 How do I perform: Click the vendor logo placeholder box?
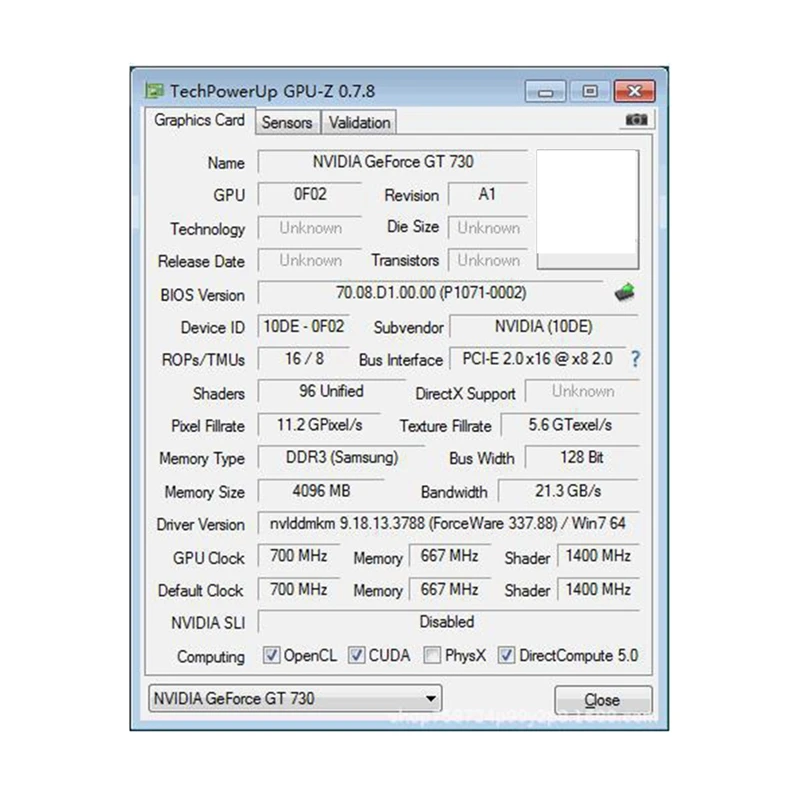coord(587,209)
